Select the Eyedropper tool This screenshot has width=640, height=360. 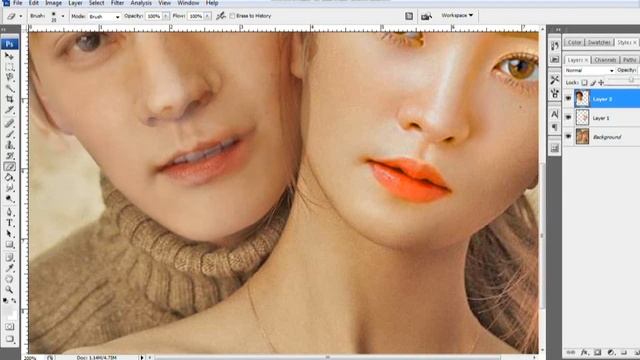(9, 268)
